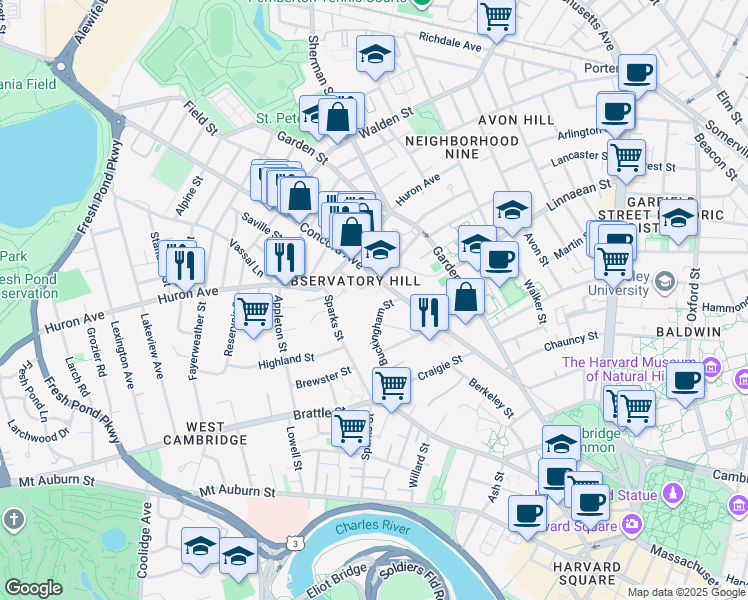Click the school marker near Linnaean St
Viewport: 748px width, 600px height.
pyautogui.click(x=512, y=211)
